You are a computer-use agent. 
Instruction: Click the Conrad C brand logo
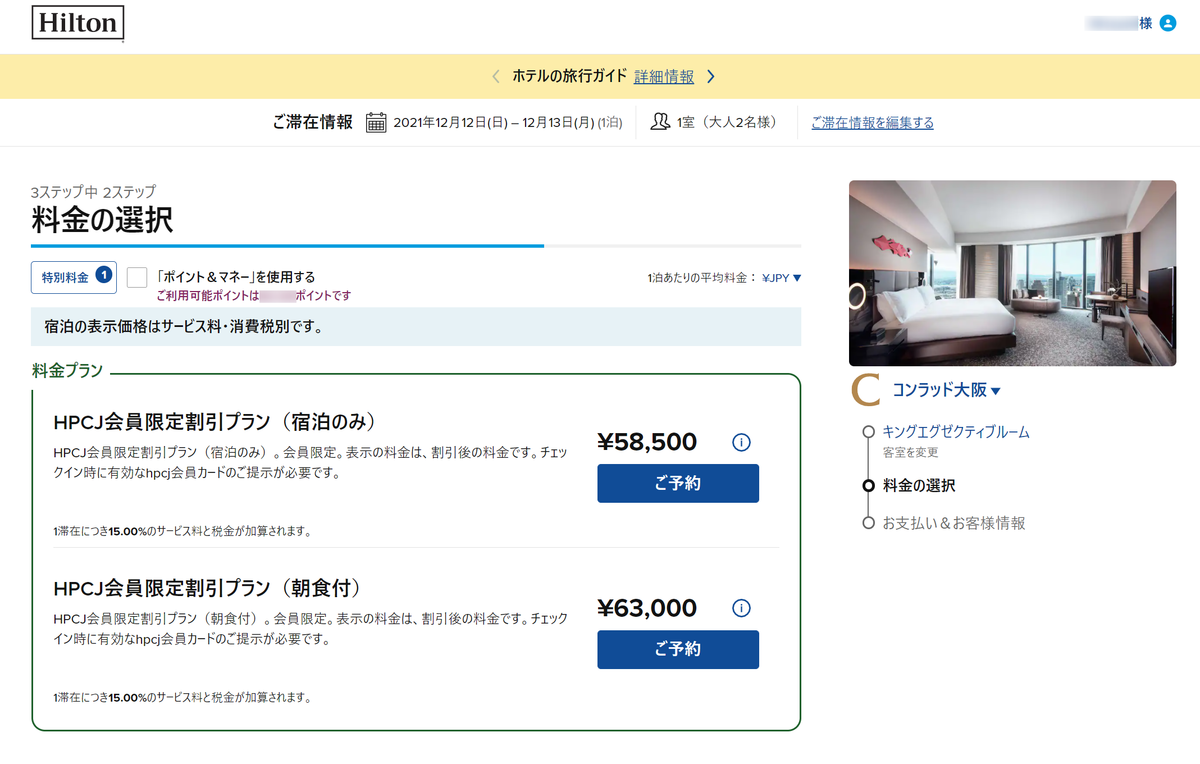point(865,391)
